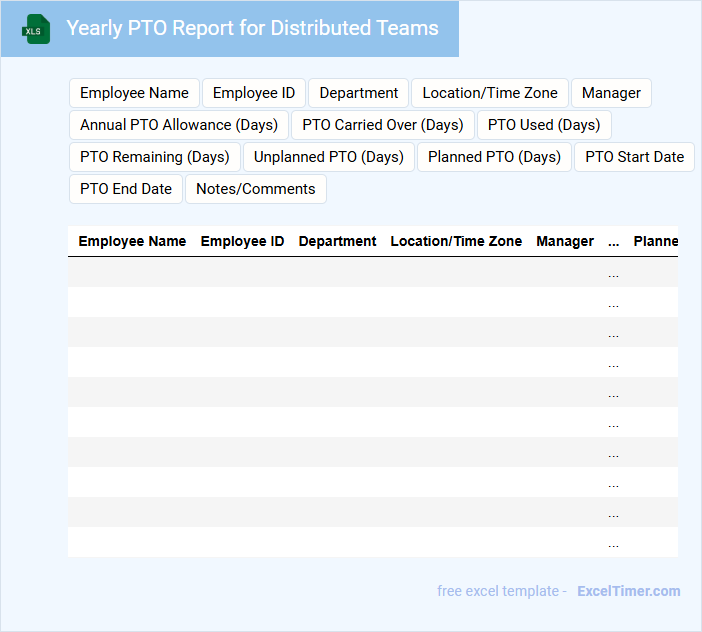Click the Notes/Comments tag
The width and height of the screenshot is (702, 632).
256,189
